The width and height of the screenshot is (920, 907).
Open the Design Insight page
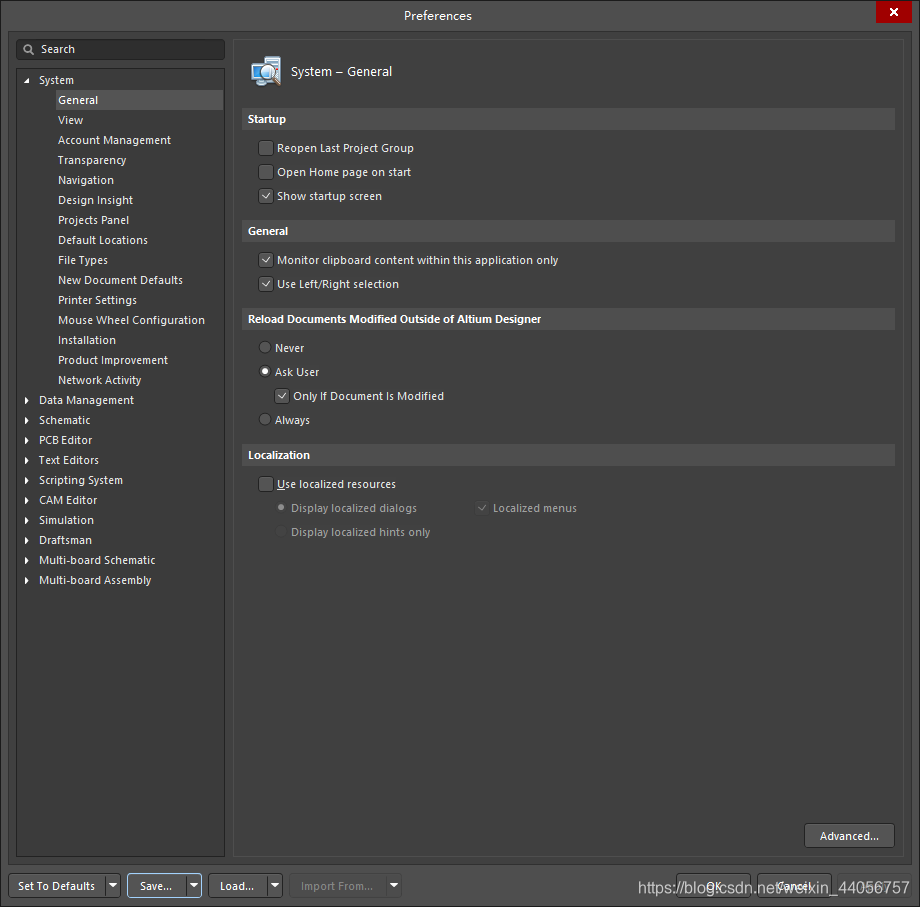pyautogui.click(x=95, y=200)
